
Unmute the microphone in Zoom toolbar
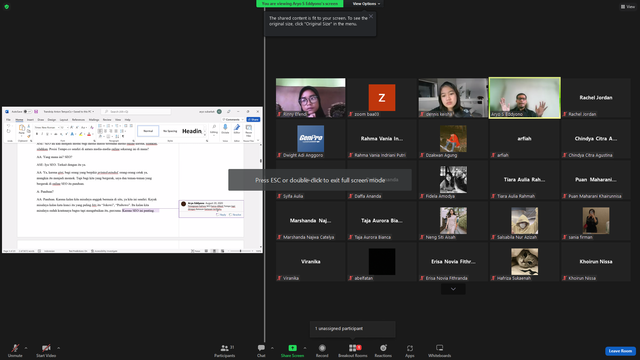(15, 351)
